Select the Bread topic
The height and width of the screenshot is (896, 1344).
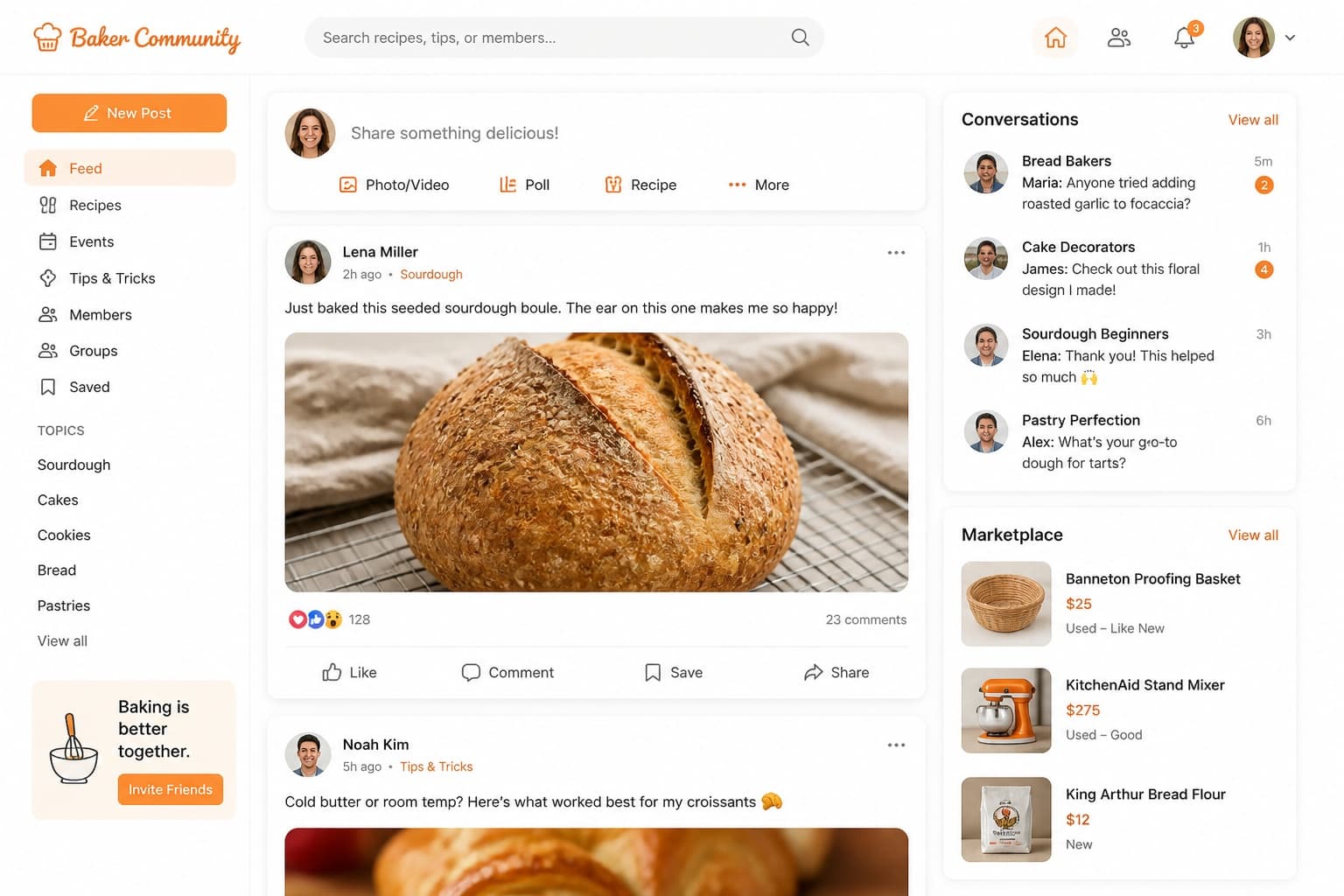tap(57, 570)
